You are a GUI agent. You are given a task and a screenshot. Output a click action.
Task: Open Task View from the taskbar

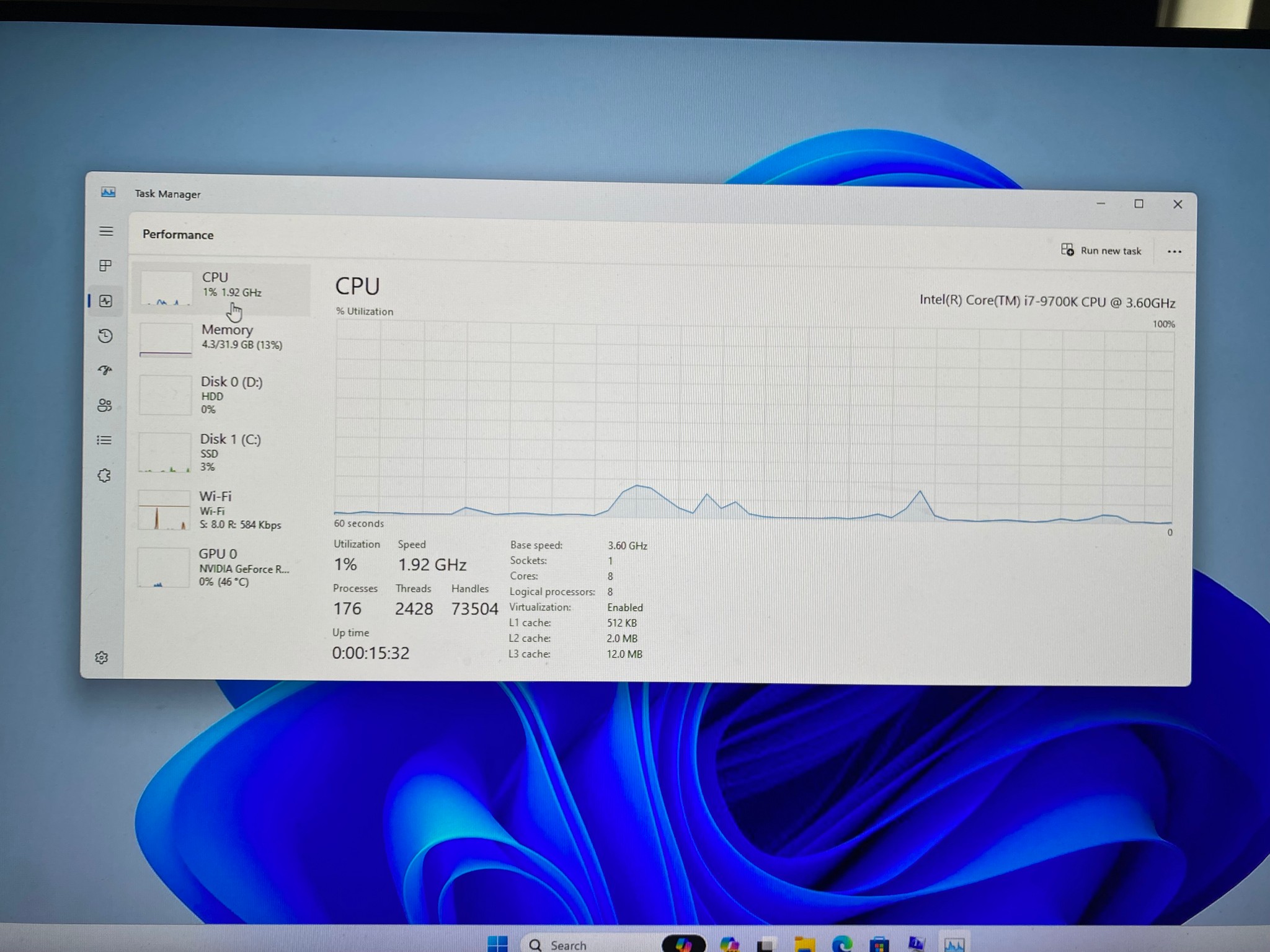766,945
